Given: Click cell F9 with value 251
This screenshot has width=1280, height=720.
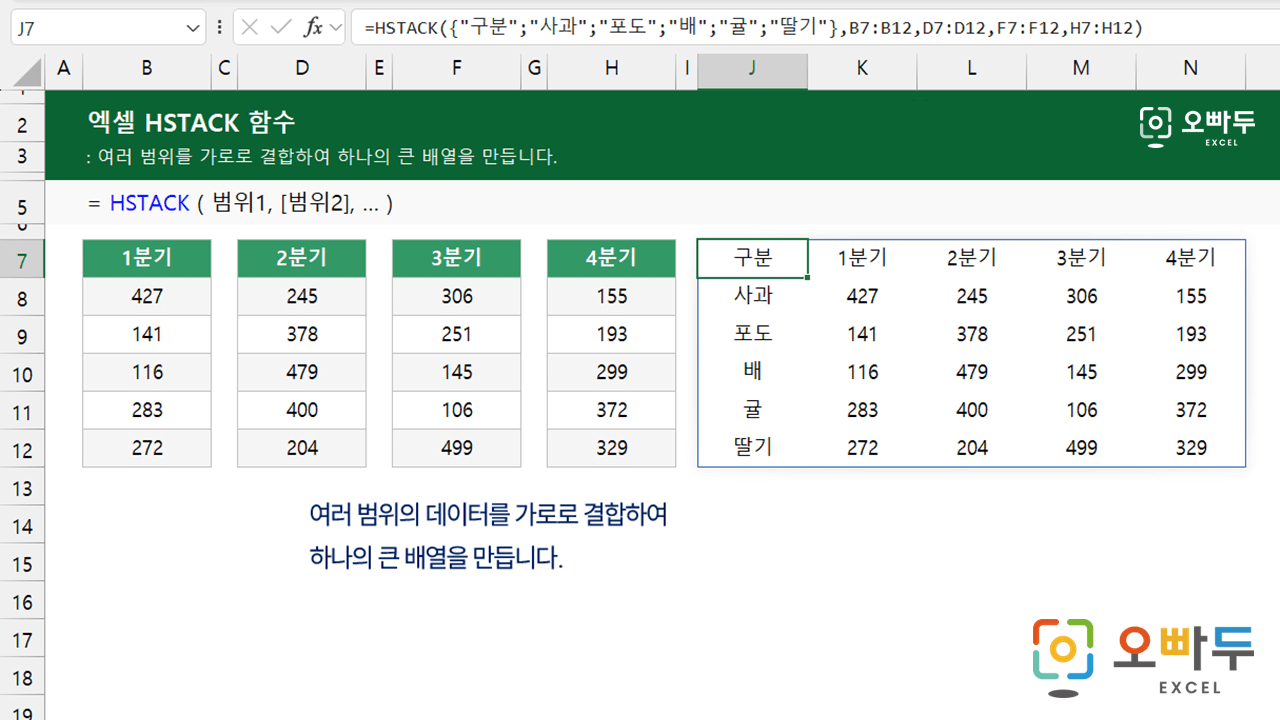Looking at the screenshot, I should tap(457, 334).
